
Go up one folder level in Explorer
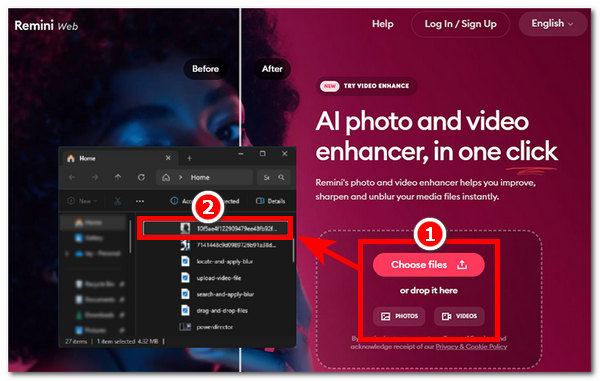tap(118, 177)
